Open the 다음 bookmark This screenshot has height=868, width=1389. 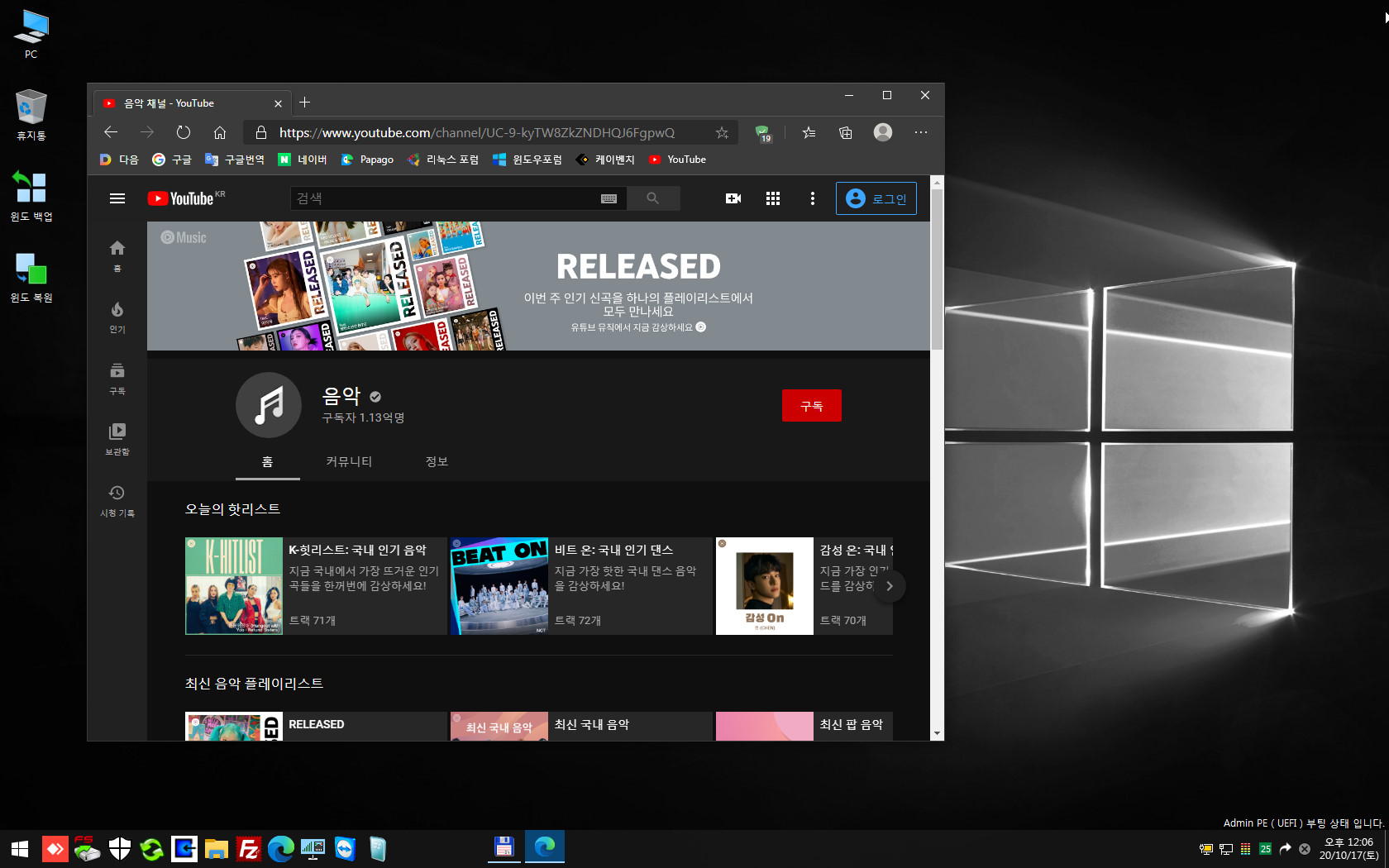click(119, 160)
